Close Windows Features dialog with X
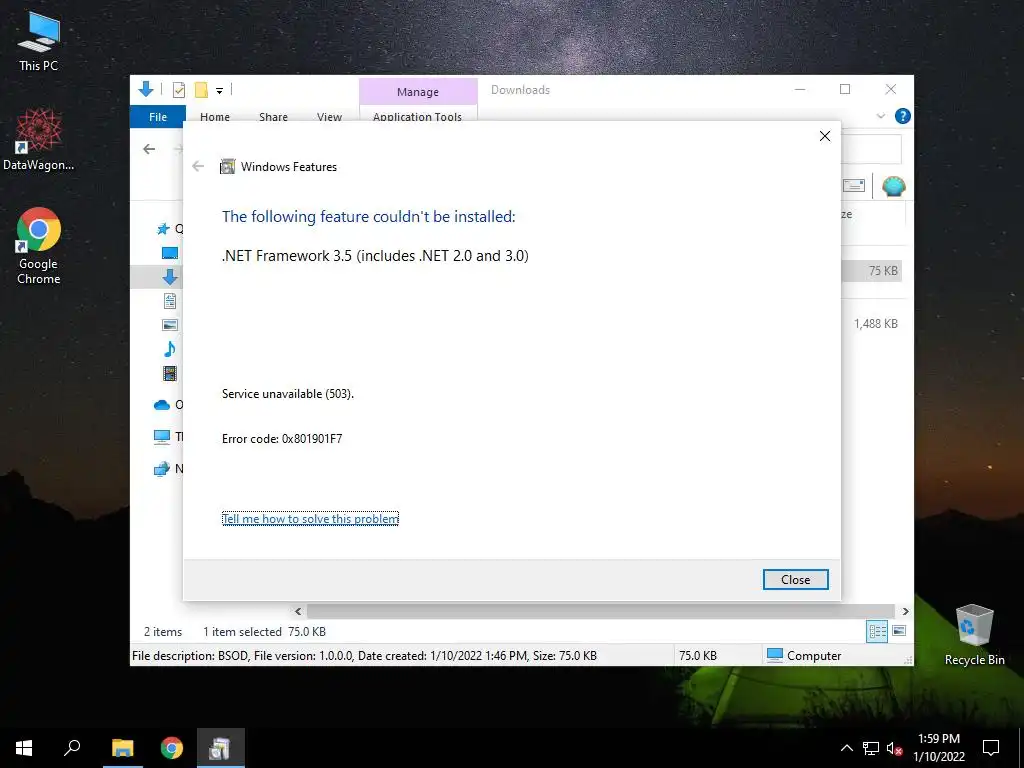Viewport: 1024px width, 768px height. pos(825,136)
